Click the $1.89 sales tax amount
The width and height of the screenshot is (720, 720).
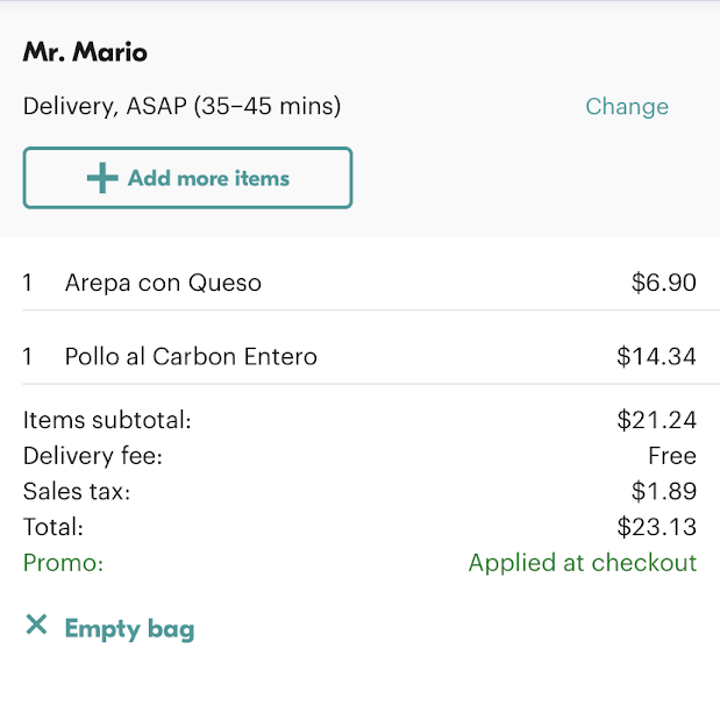(663, 491)
